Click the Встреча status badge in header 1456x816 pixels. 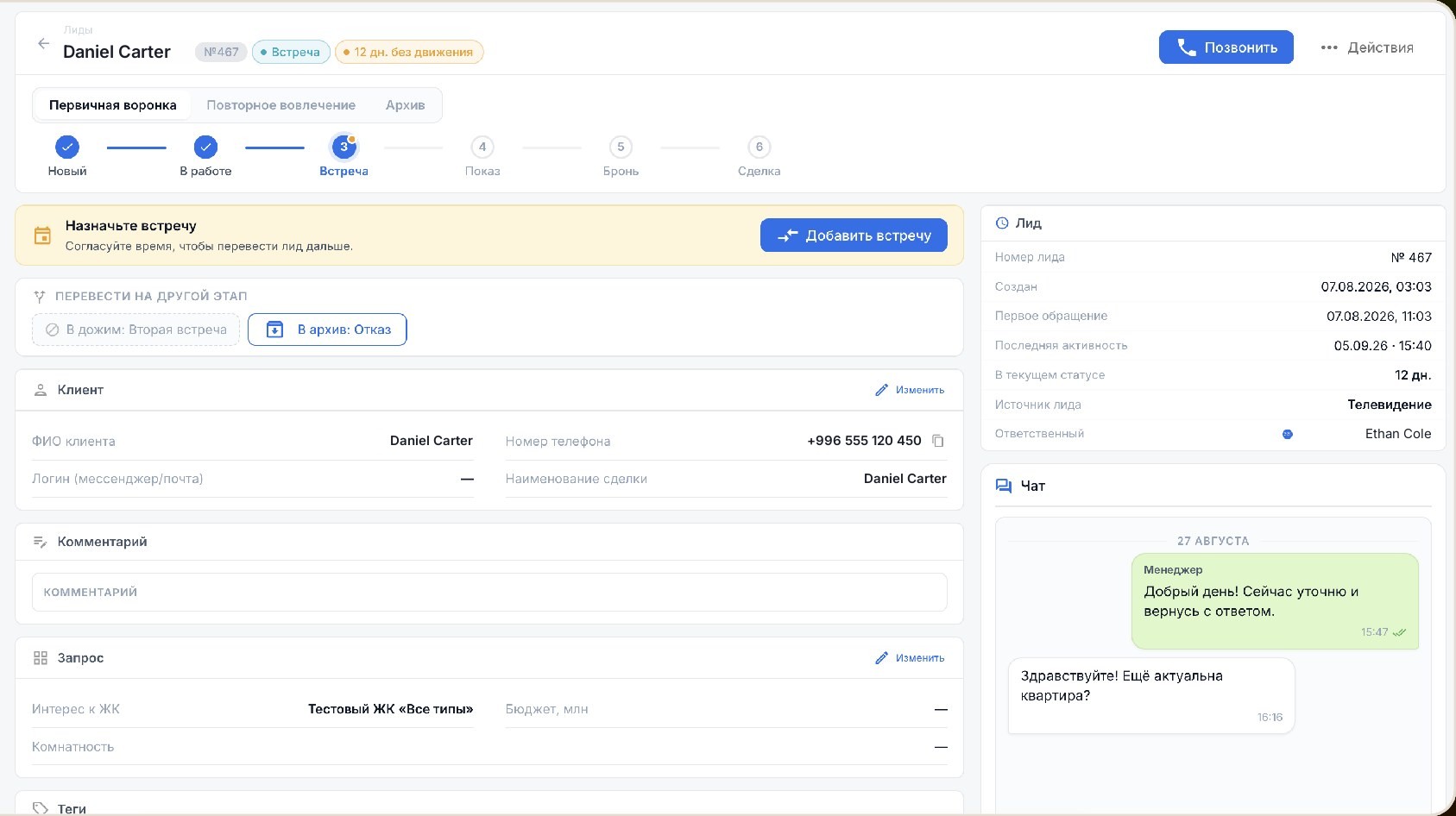291,52
